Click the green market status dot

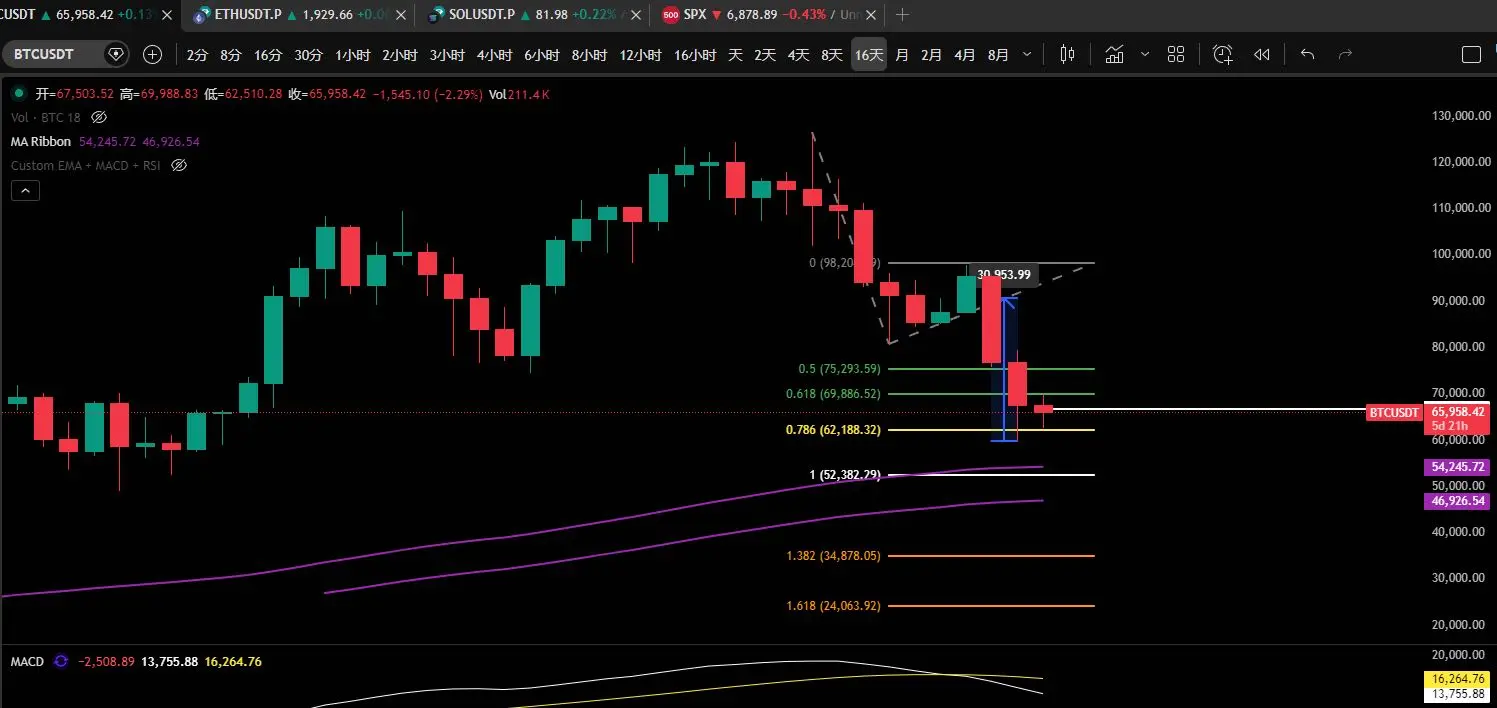coord(18,95)
